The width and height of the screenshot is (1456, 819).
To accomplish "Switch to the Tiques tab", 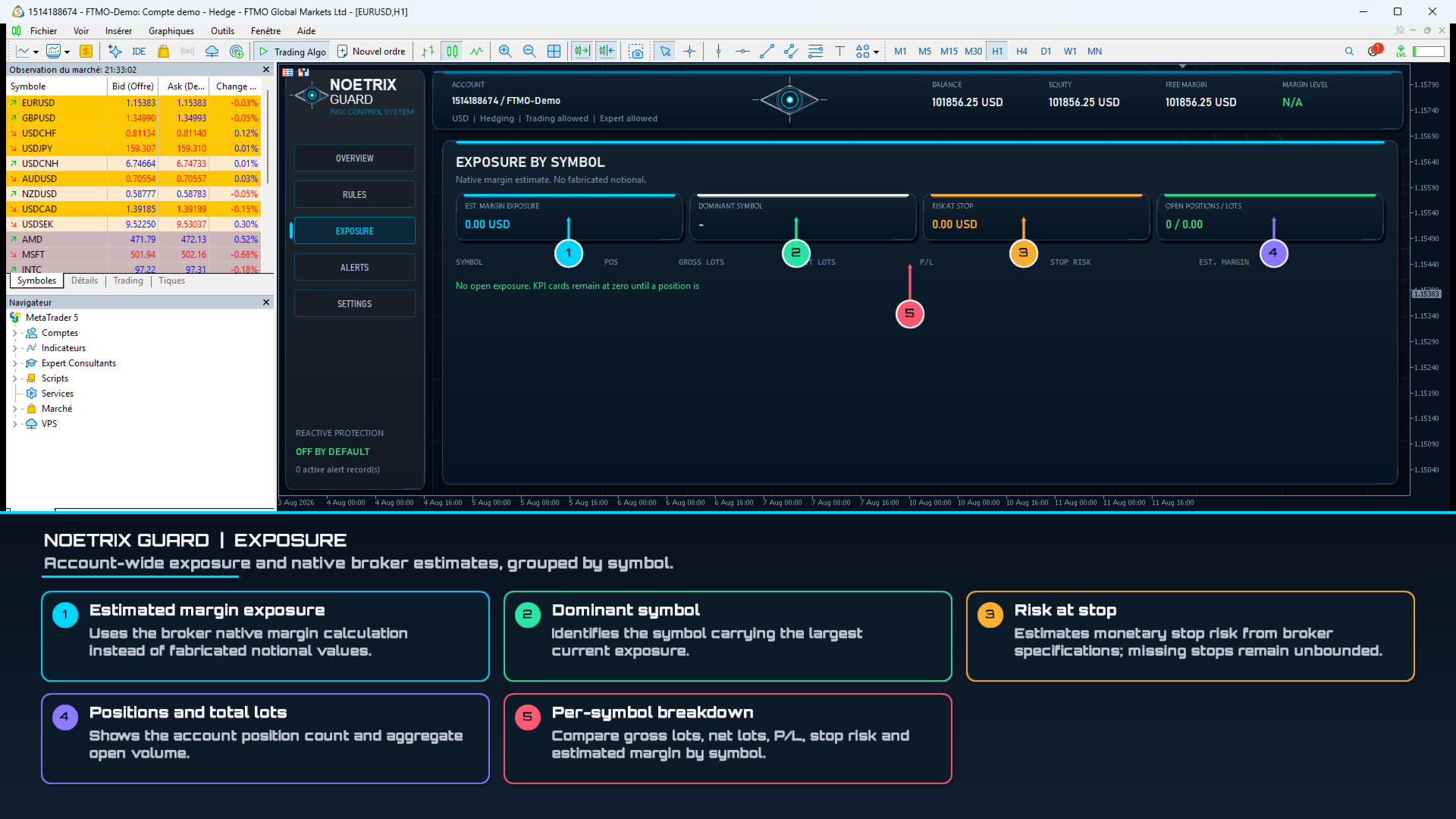I will 171,281.
